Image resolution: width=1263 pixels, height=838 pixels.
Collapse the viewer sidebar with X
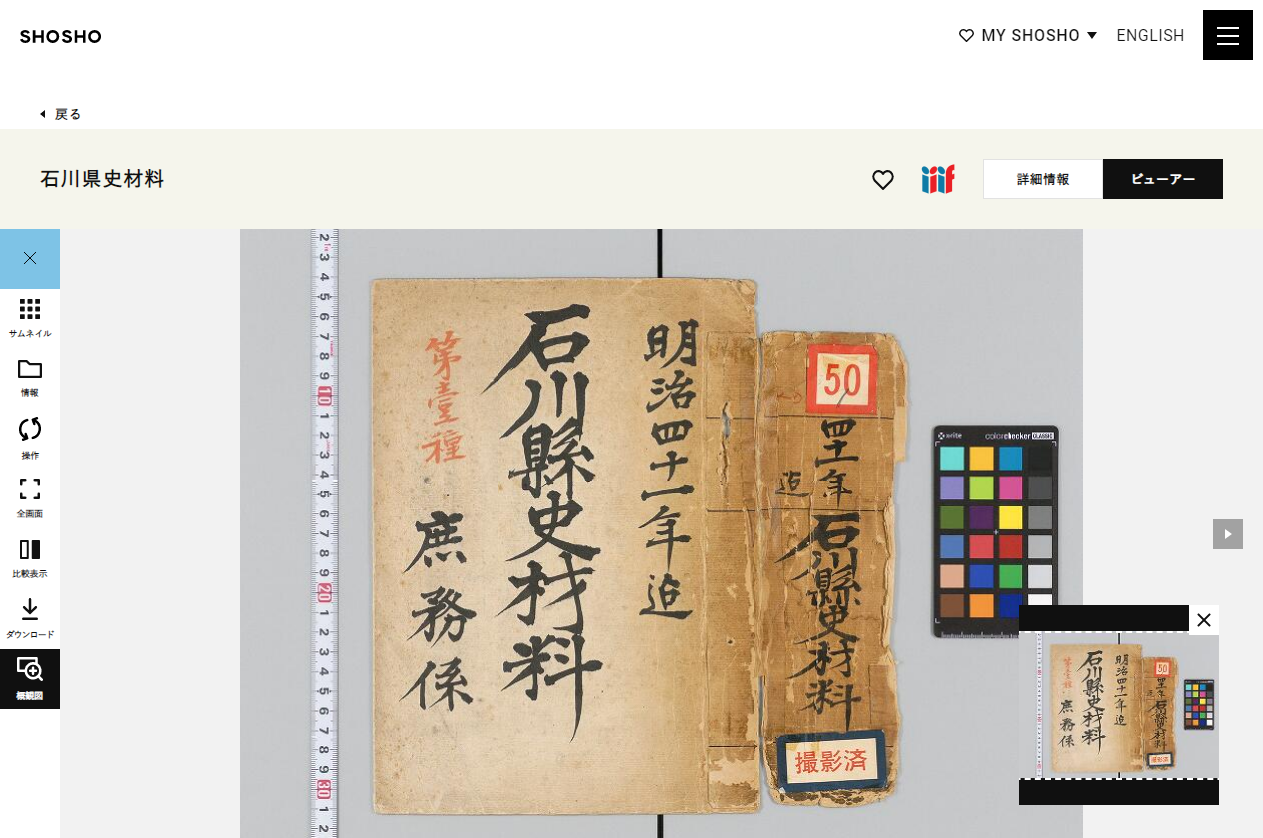(x=30, y=259)
